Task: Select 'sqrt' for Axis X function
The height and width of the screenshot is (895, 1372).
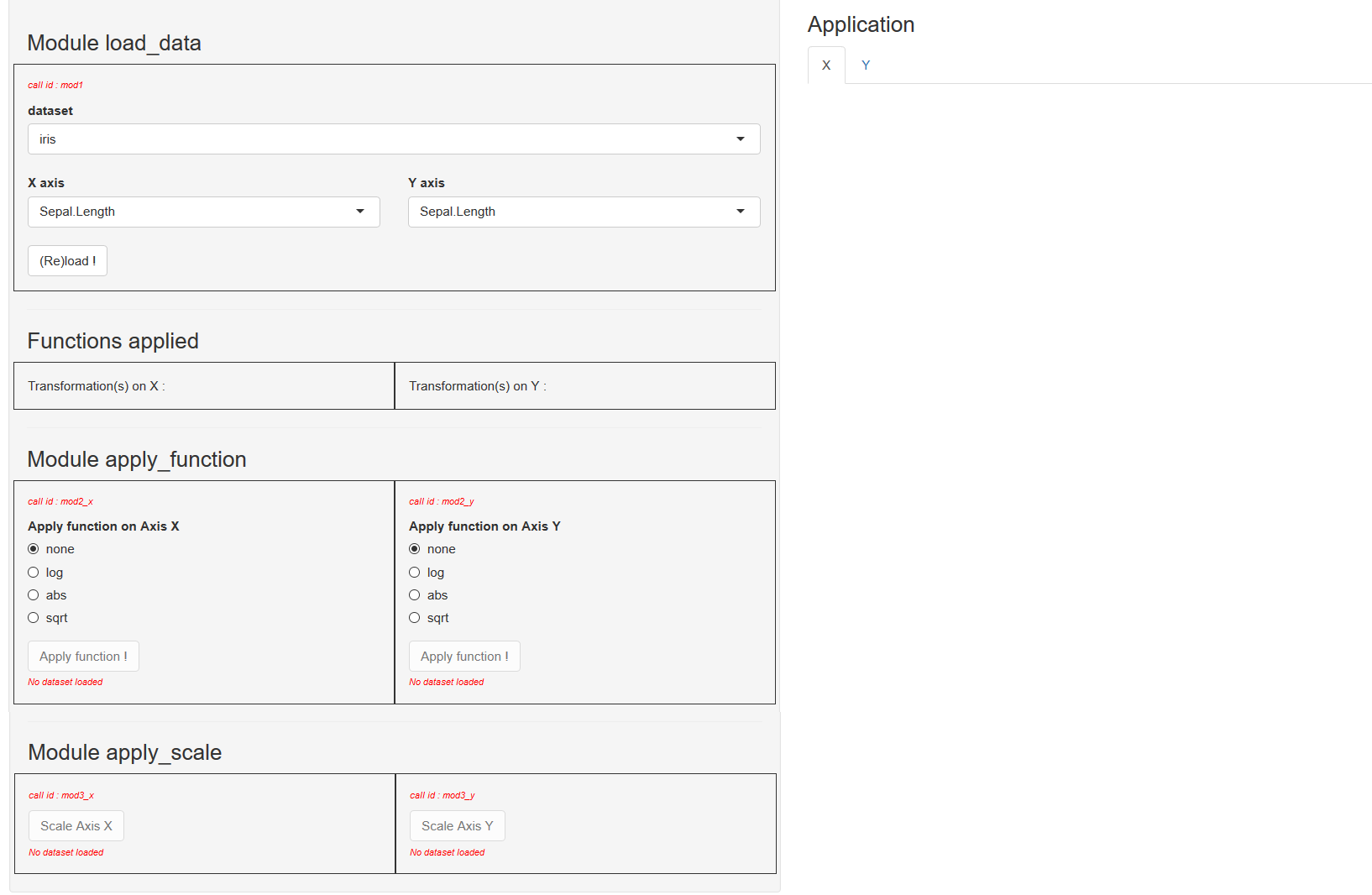Action: click(34, 618)
